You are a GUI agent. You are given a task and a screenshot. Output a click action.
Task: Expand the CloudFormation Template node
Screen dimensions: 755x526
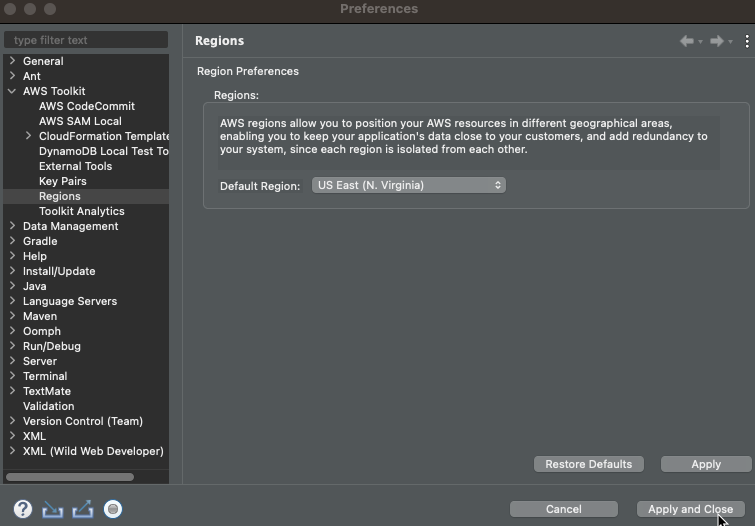click(28, 136)
